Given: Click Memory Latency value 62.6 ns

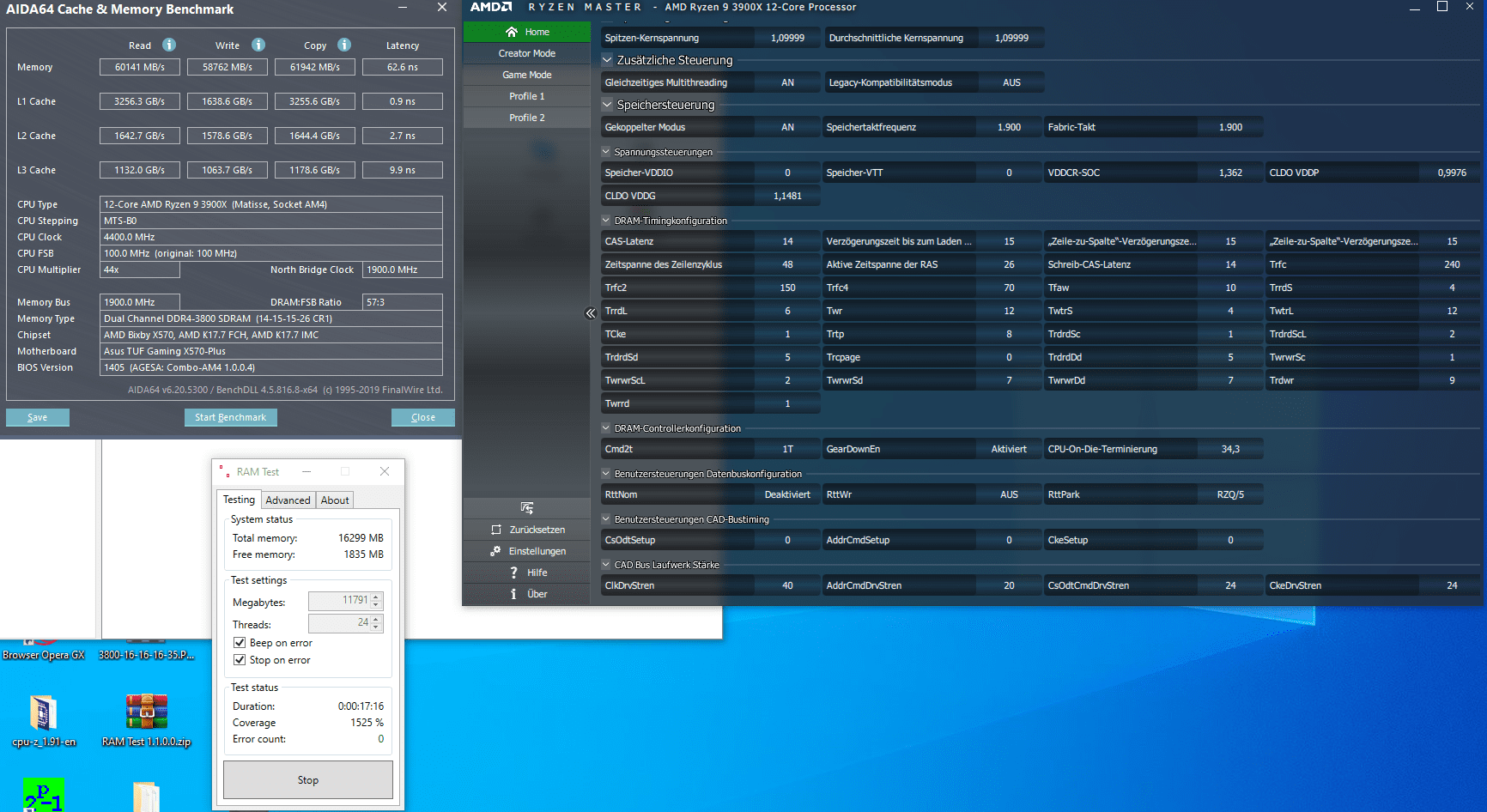Looking at the screenshot, I should [403, 67].
